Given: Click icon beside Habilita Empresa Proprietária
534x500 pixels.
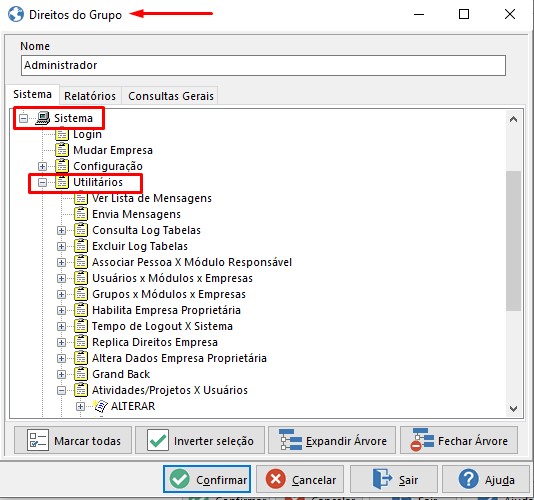Looking at the screenshot, I should (x=81, y=310).
